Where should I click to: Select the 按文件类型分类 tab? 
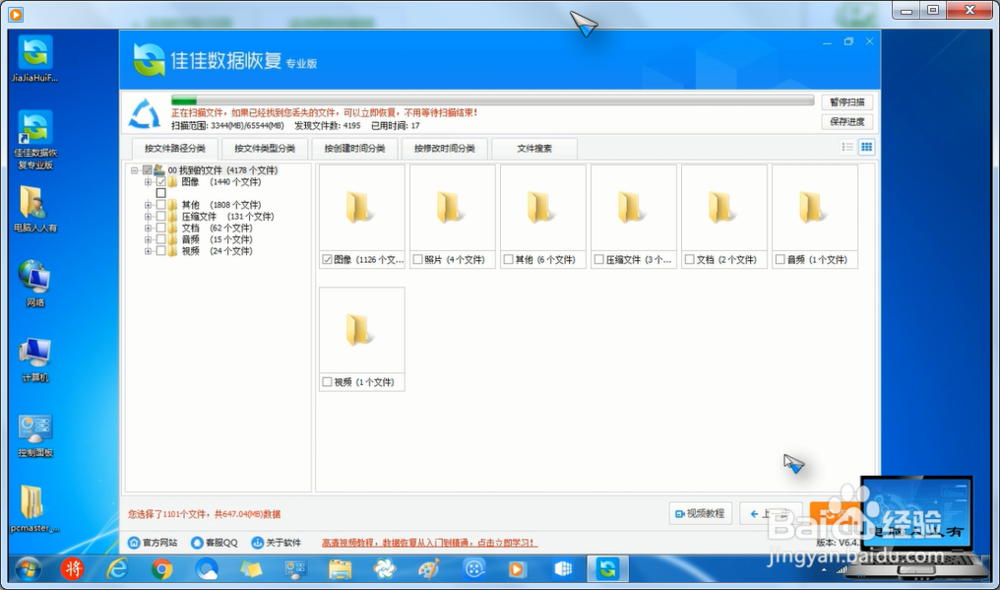pyautogui.click(x=265, y=149)
